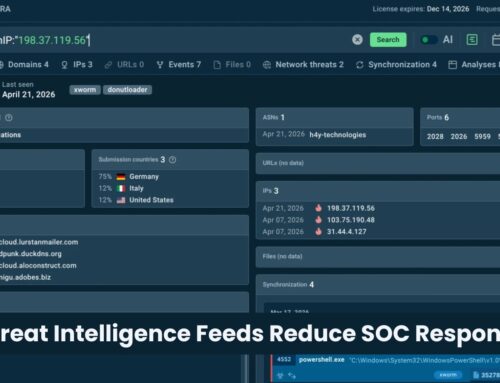Screen dimensions: 500x383
Task: Open the h4y-technologies ASN entry
Action: (x=338, y=135)
